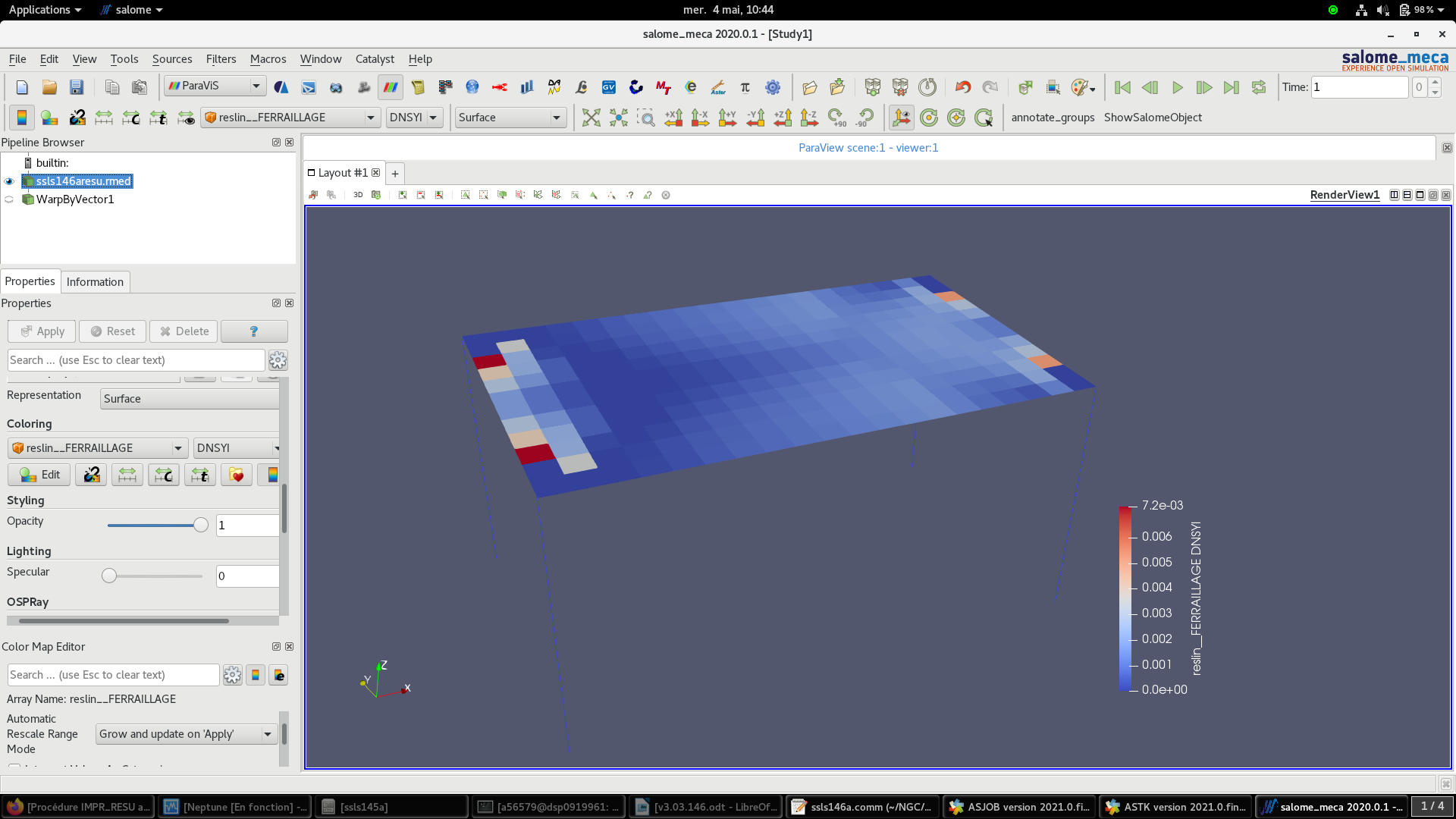Show WarpByVector1 using its eye toggle
Viewport: 1456px width, 819px height.
[x=9, y=199]
